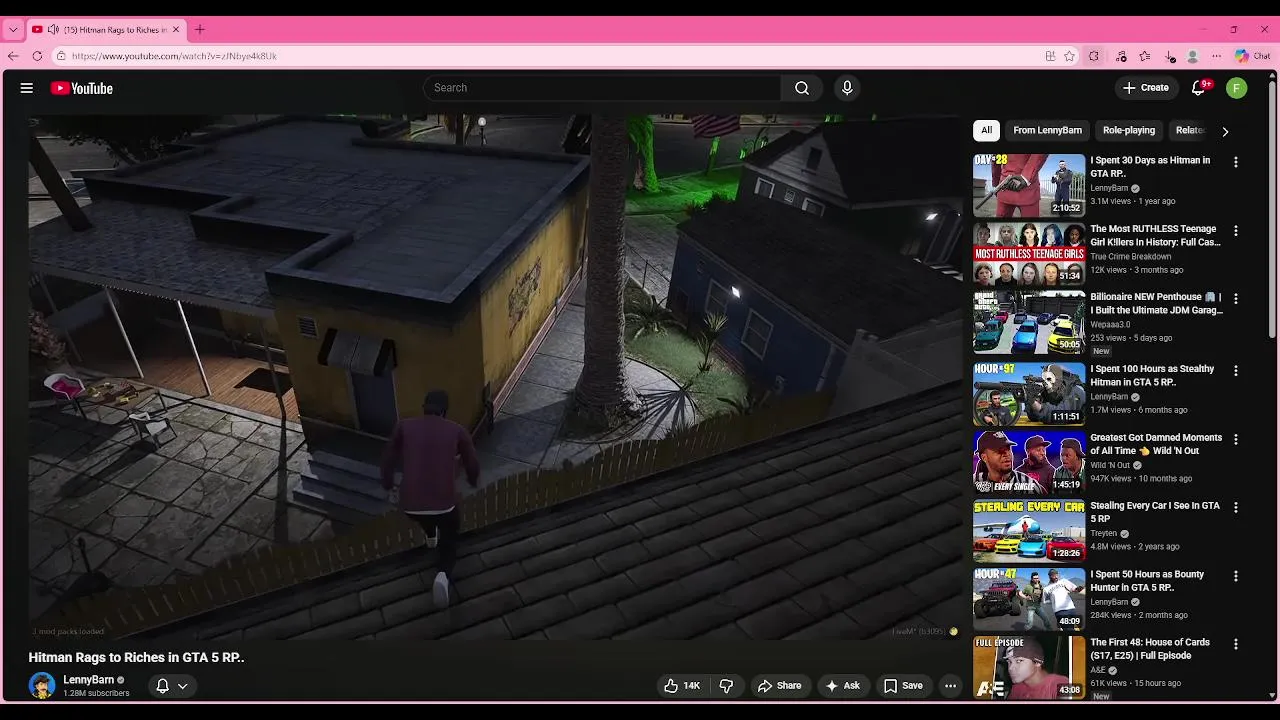Toggle notification bell for LennyBarn
Image resolution: width=1280 pixels, height=720 pixels.
pos(162,686)
